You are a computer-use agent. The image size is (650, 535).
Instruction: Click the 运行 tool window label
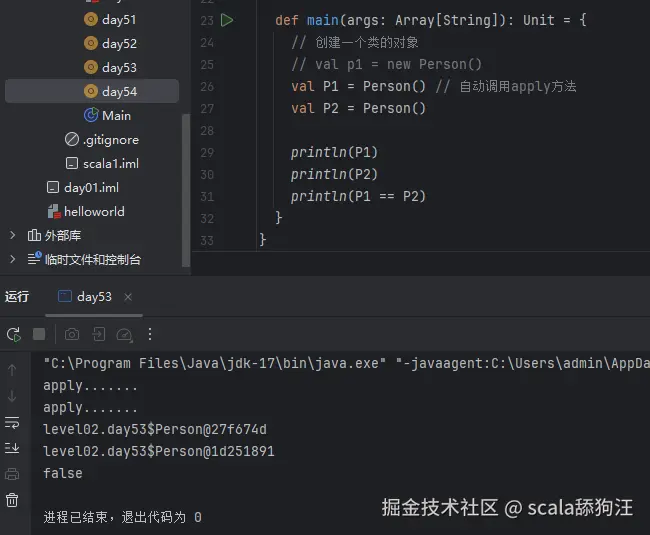pos(17,297)
